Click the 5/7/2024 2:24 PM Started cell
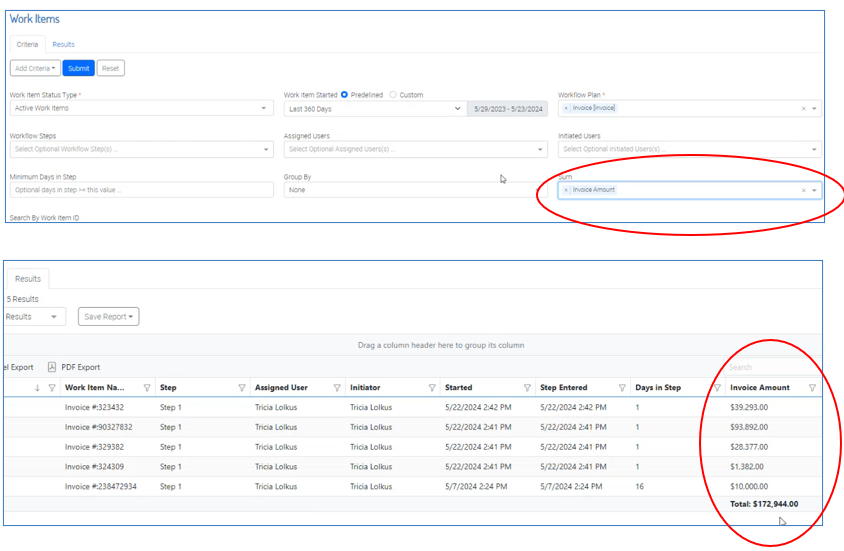Viewport: 844px width, 551px height. [x=476, y=486]
